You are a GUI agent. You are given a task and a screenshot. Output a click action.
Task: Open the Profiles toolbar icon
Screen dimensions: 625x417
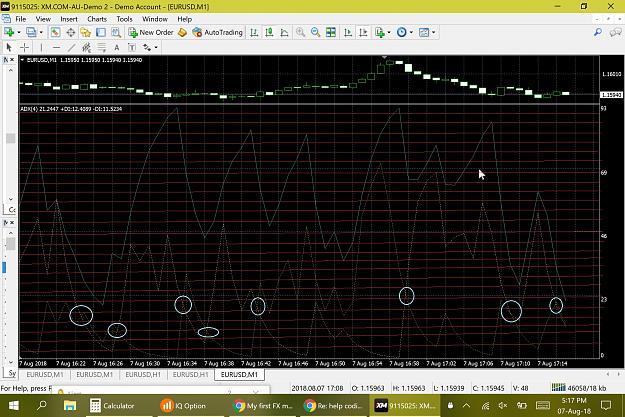[31, 32]
